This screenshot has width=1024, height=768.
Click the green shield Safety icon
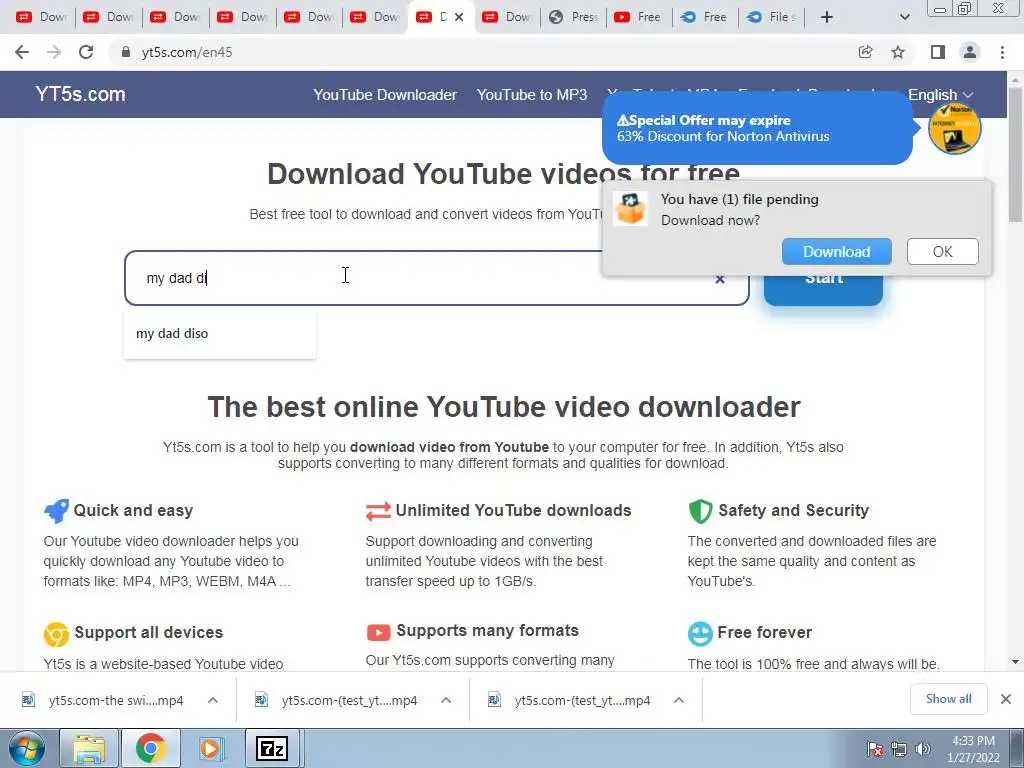pyautogui.click(x=700, y=511)
